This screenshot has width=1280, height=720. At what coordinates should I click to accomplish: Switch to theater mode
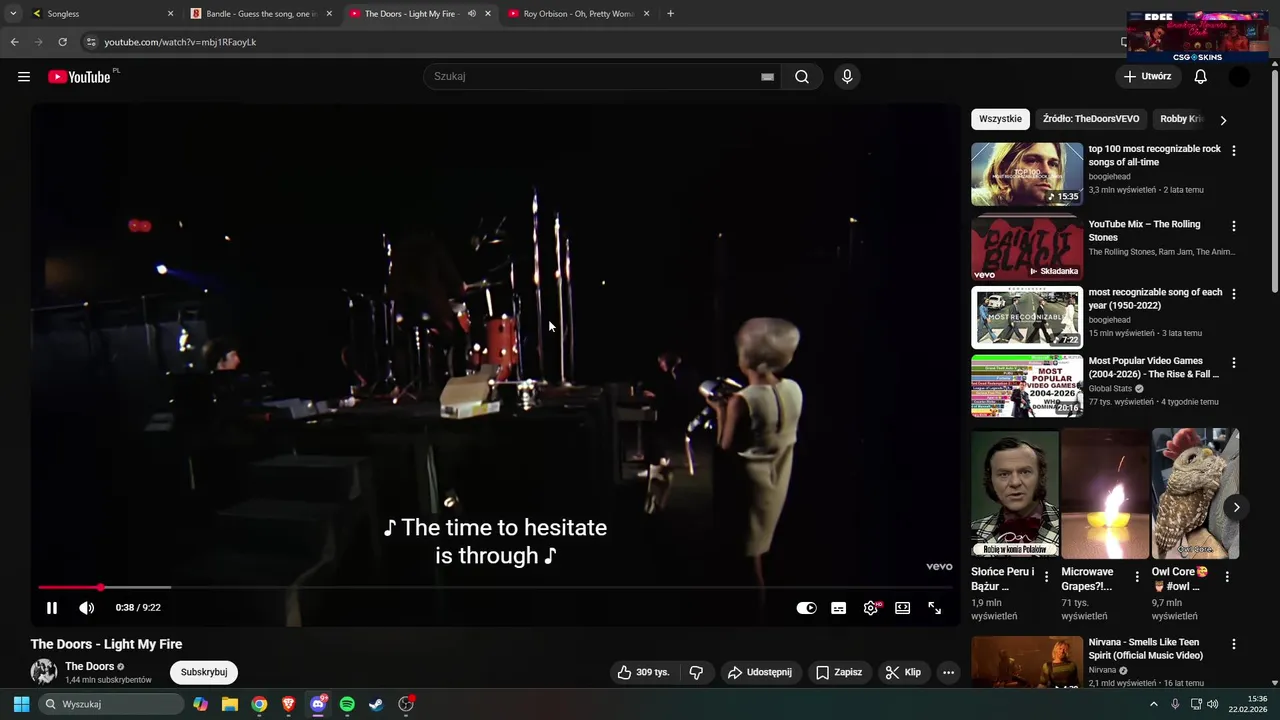[903, 608]
